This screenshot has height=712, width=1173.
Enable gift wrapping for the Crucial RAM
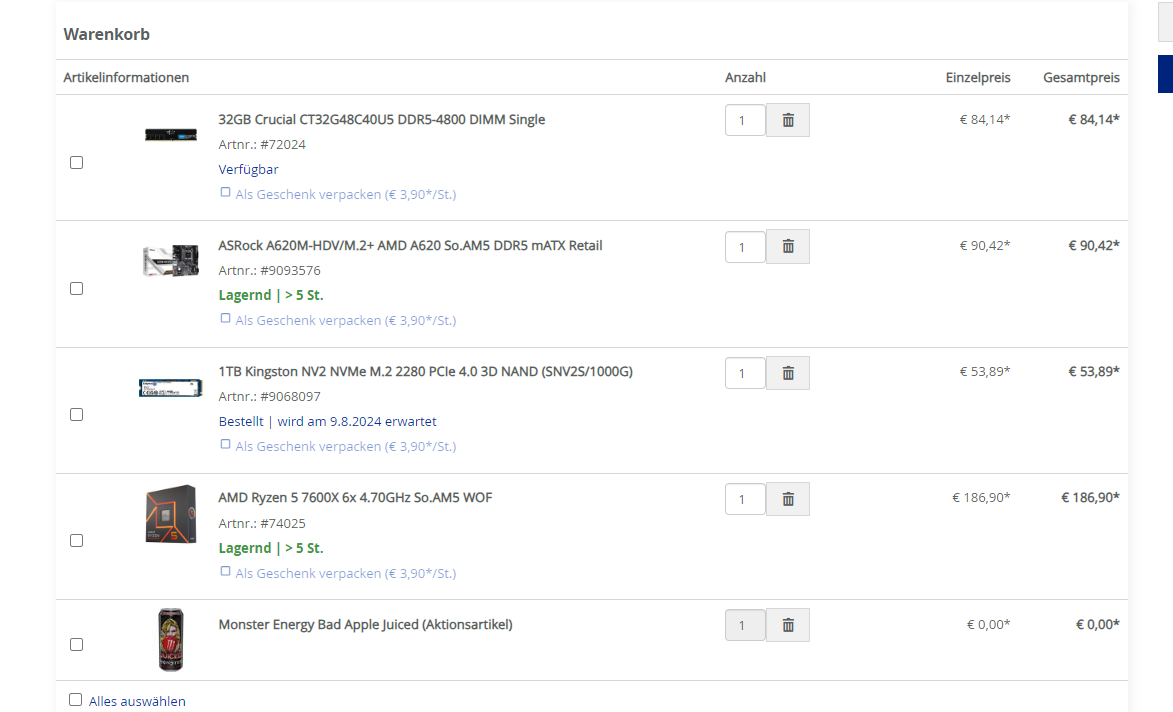[225, 192]
